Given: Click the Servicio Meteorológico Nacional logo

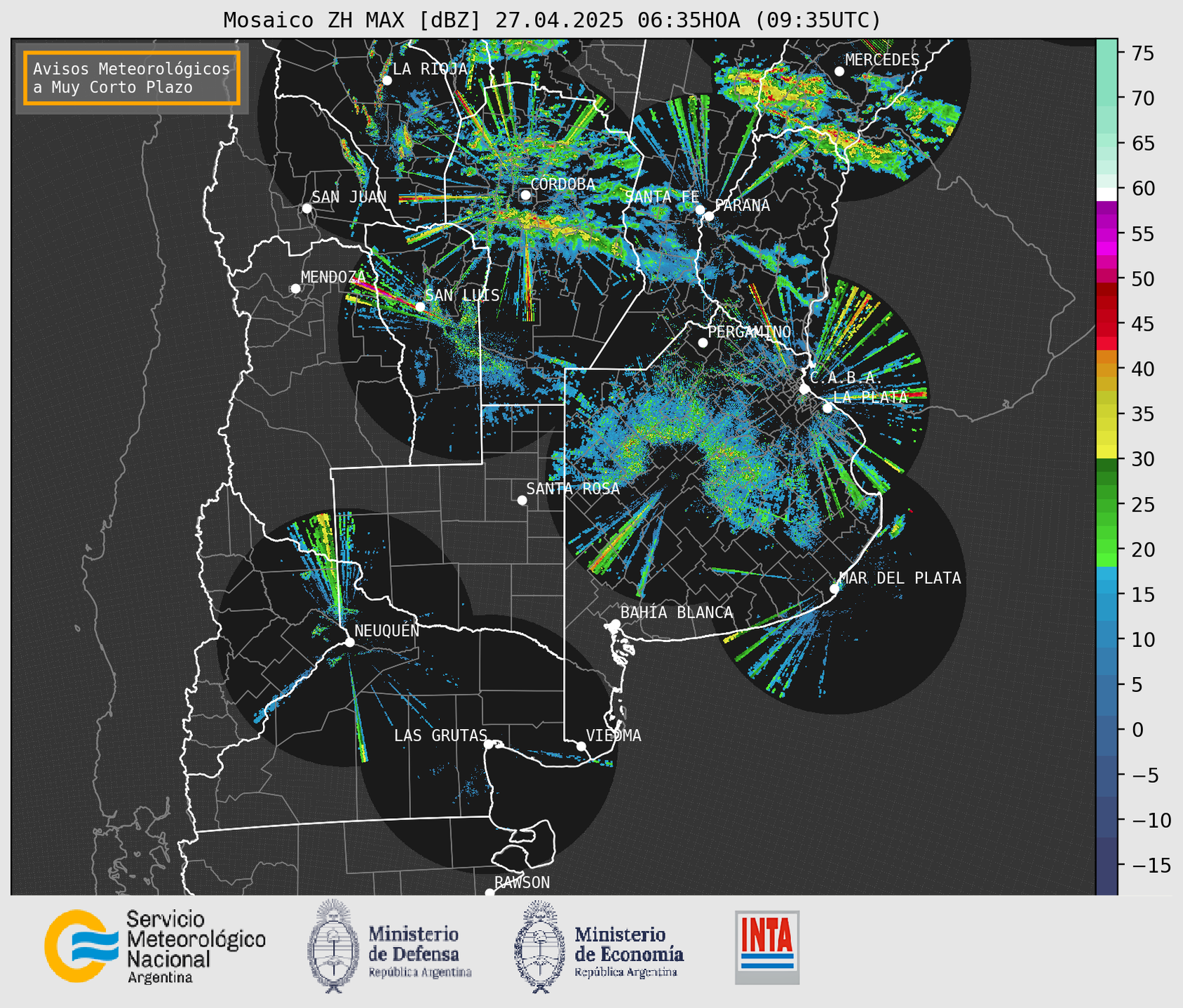Looking at the screenshot, I should pos(155,946).
